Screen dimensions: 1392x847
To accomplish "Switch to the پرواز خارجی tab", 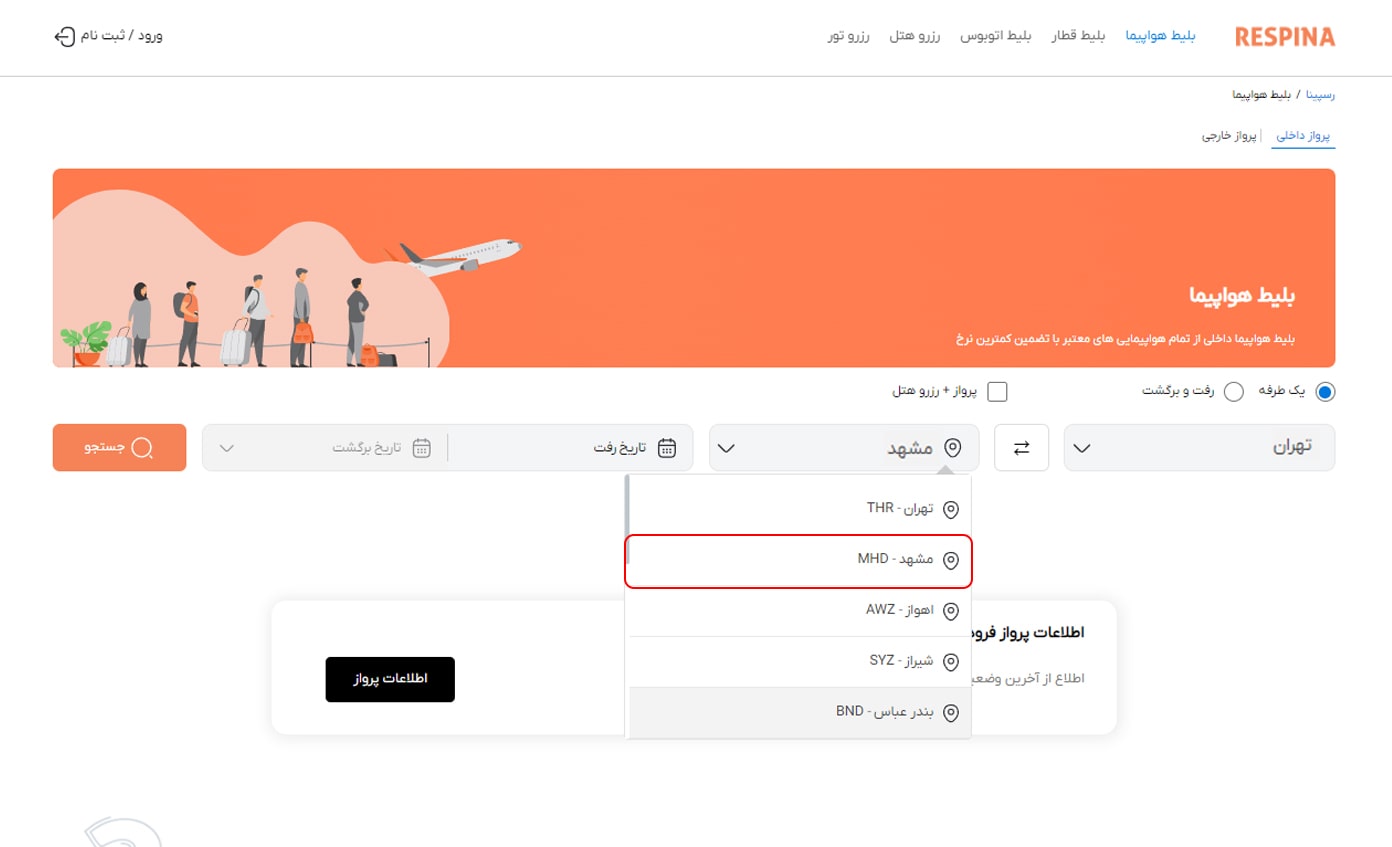I will click(1228, 136).
